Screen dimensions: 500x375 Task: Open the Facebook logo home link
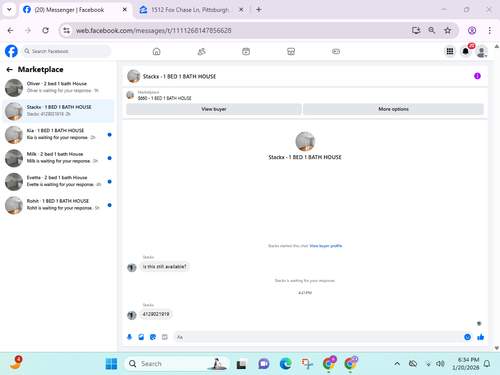(x=11, y=51)
